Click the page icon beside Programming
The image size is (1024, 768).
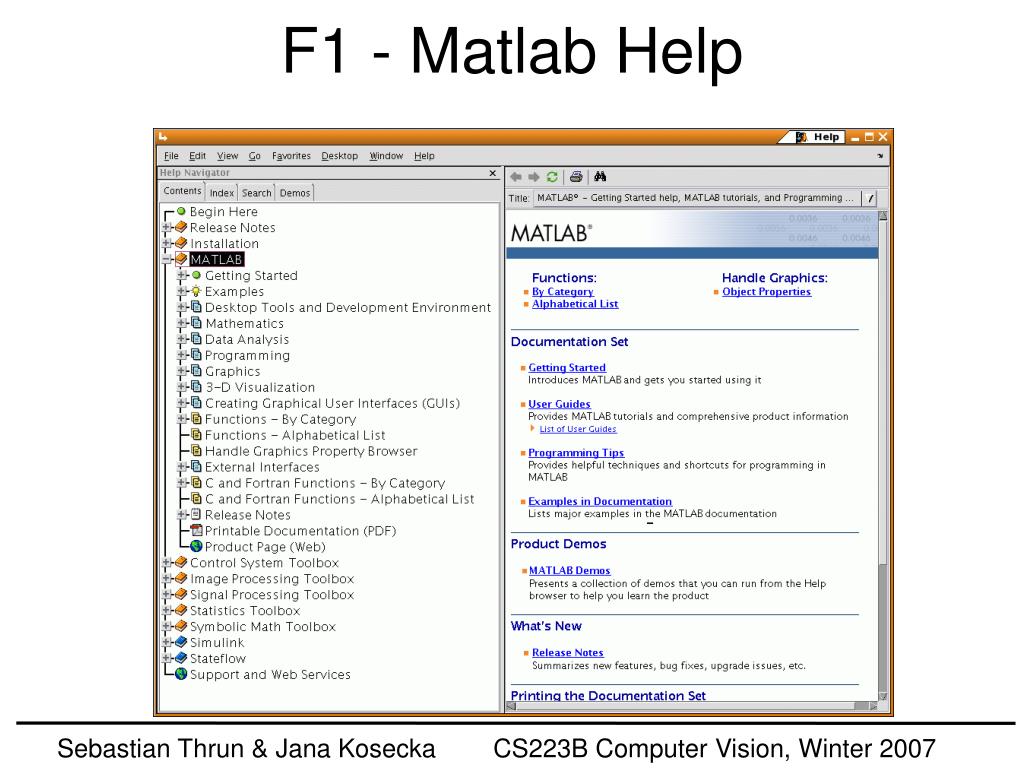[196, 355]
